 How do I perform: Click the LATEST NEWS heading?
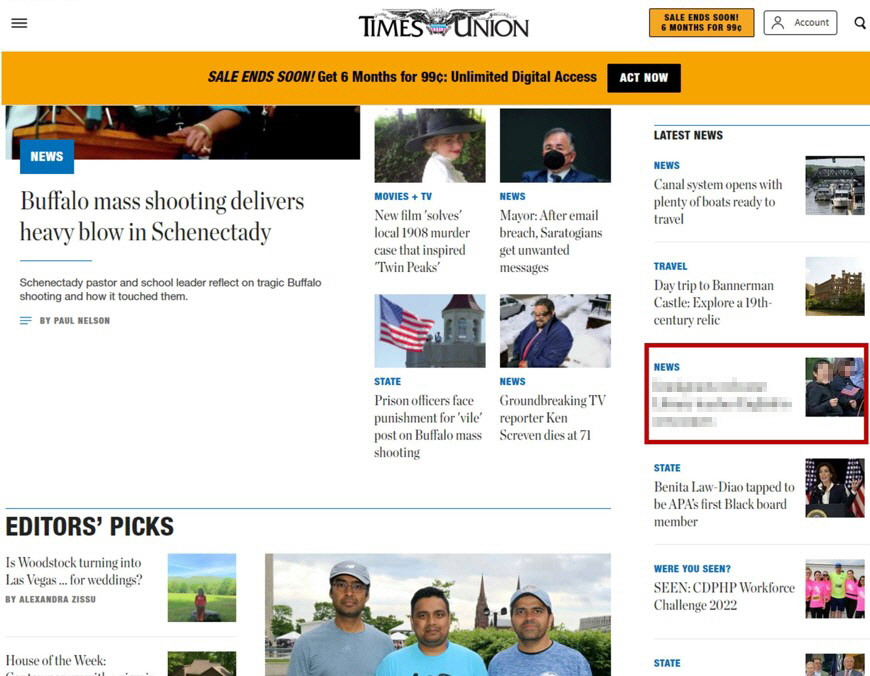(x=688, y=135)
